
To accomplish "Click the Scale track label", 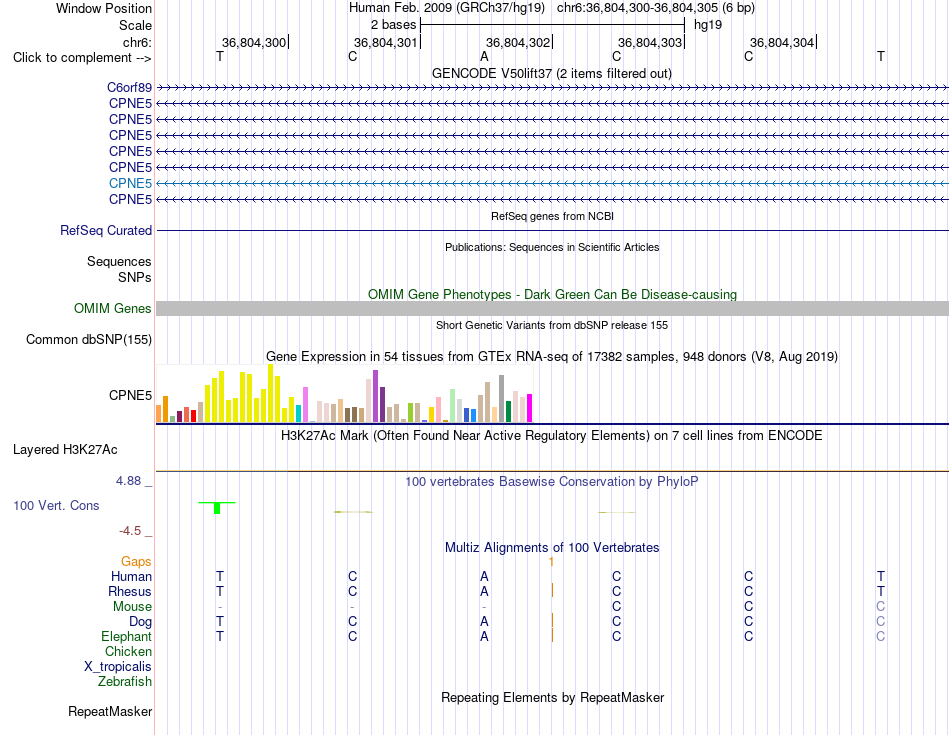I will (135, 26).
